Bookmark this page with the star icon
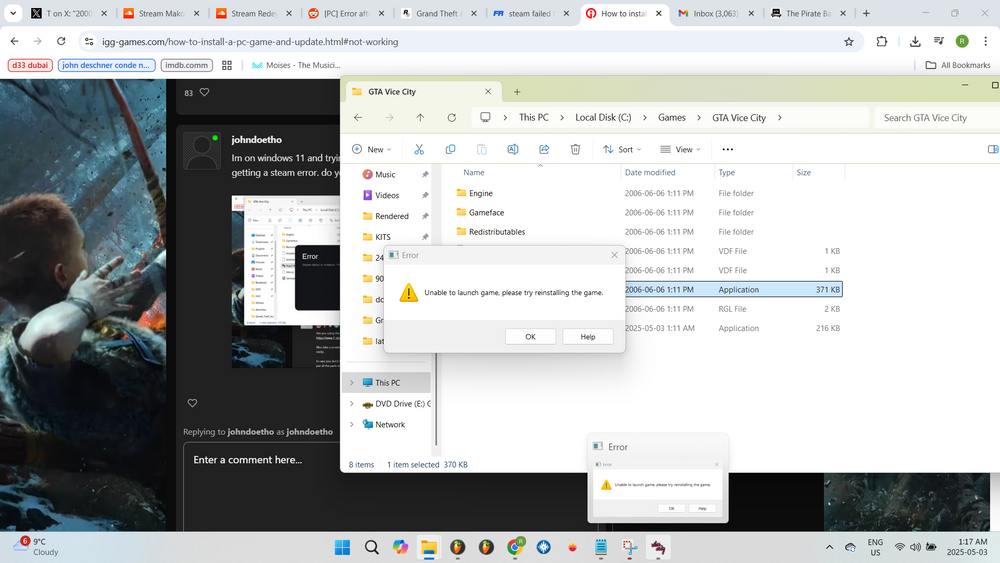The height and width of the screenshot is (563, 1000). click(x=849, y=41)
